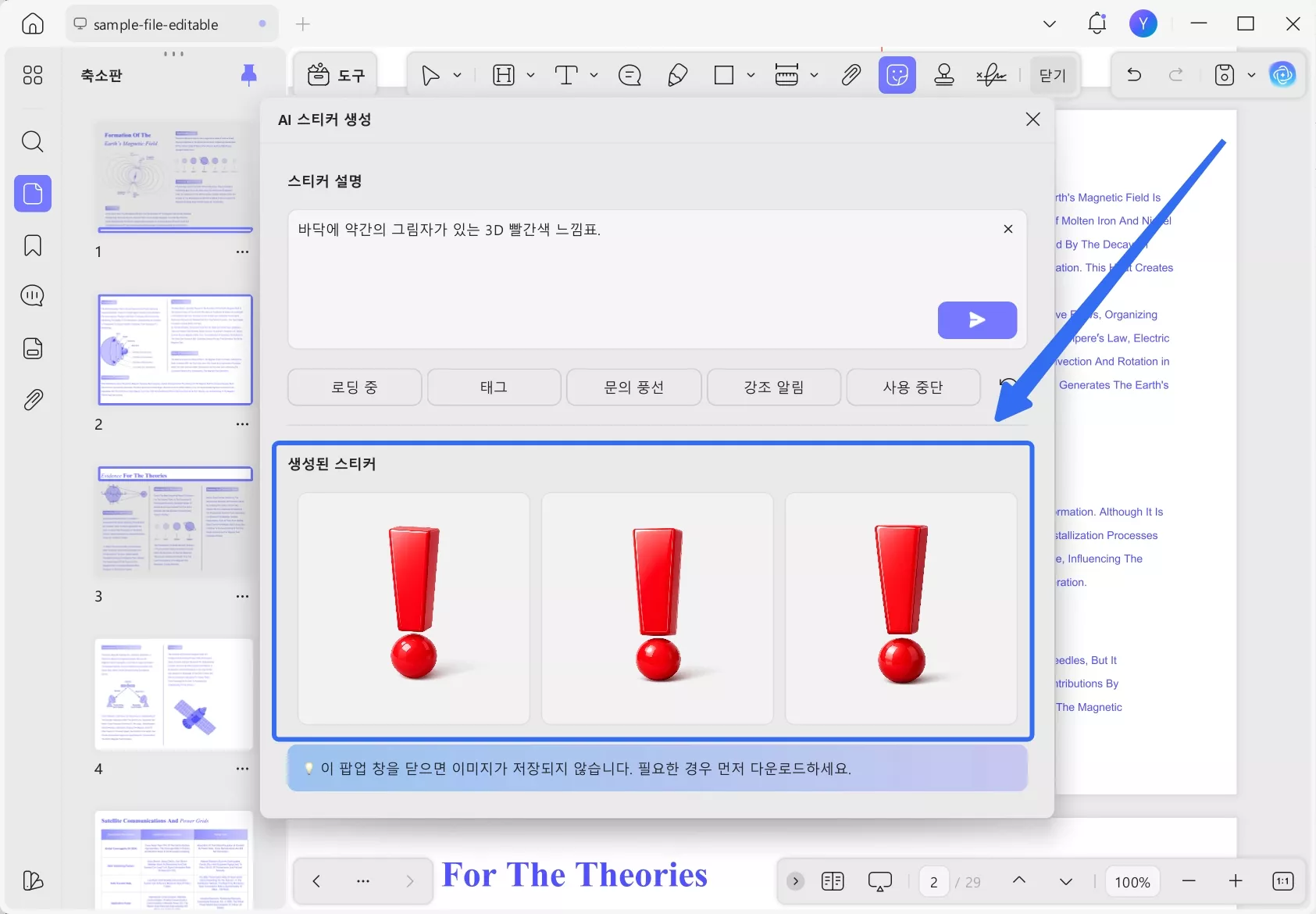Zoom in with the plus button

point(1236,881)
